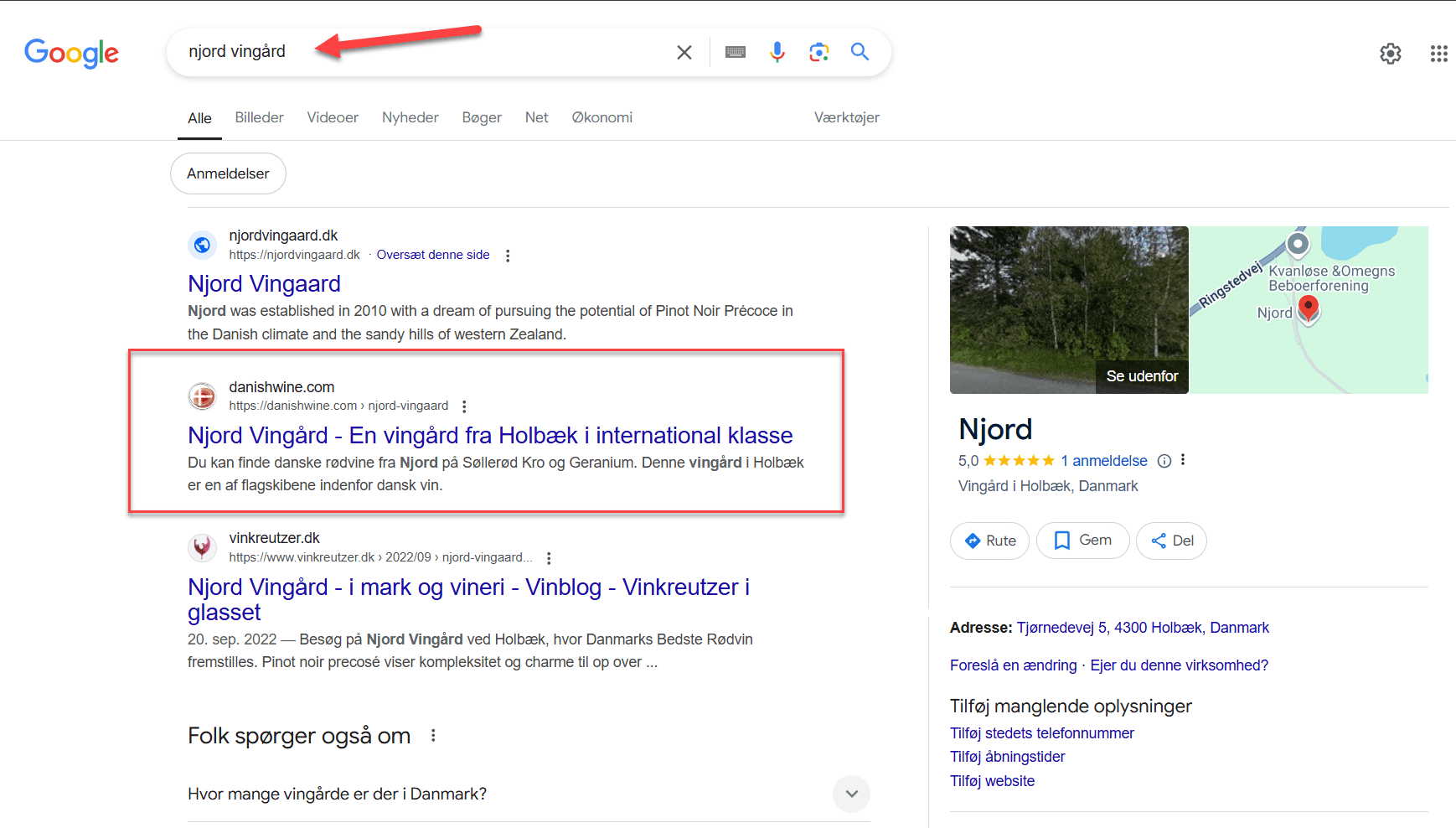
Task: Click Foreslå en ændring link
Action: (1013, 665)
